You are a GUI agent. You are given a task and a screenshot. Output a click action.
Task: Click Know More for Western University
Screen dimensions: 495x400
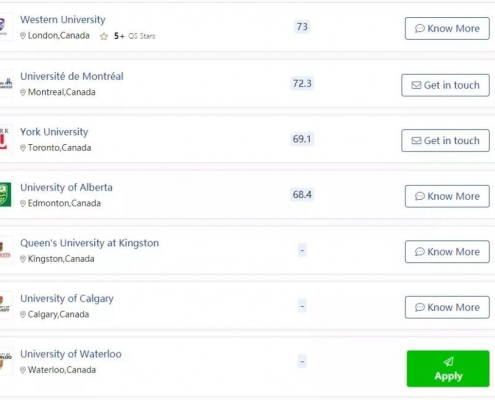tap(447, 28)
